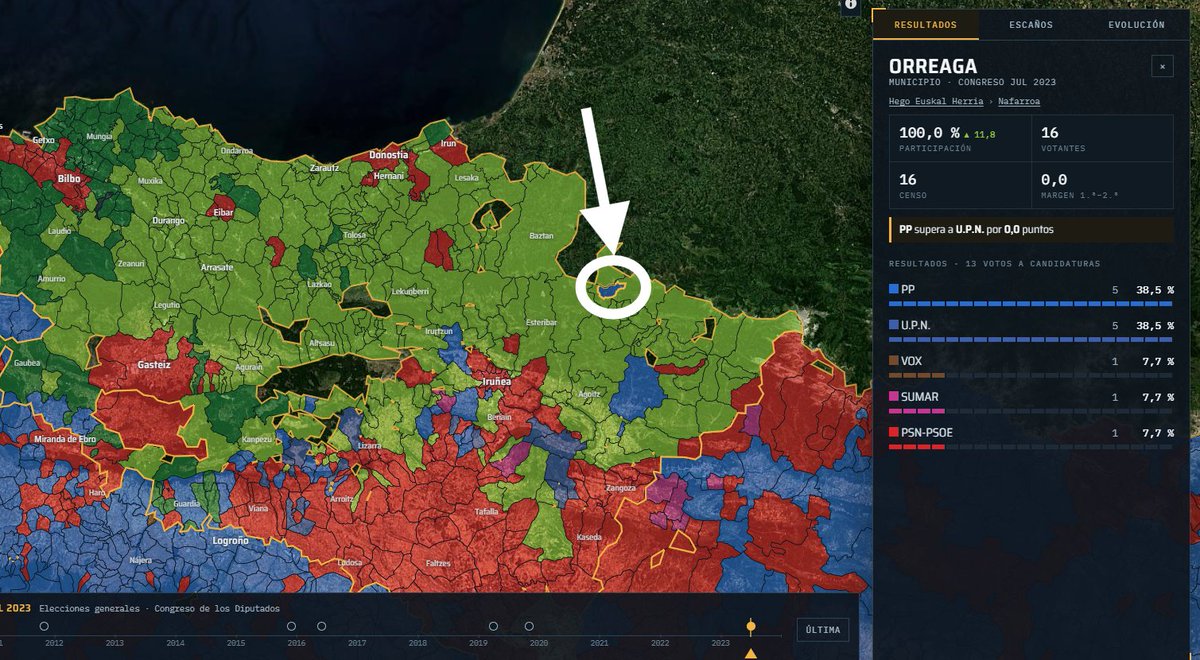Click the 100,0 % participation value
Screen dimensions: 1200x660
tap(930, 133)
